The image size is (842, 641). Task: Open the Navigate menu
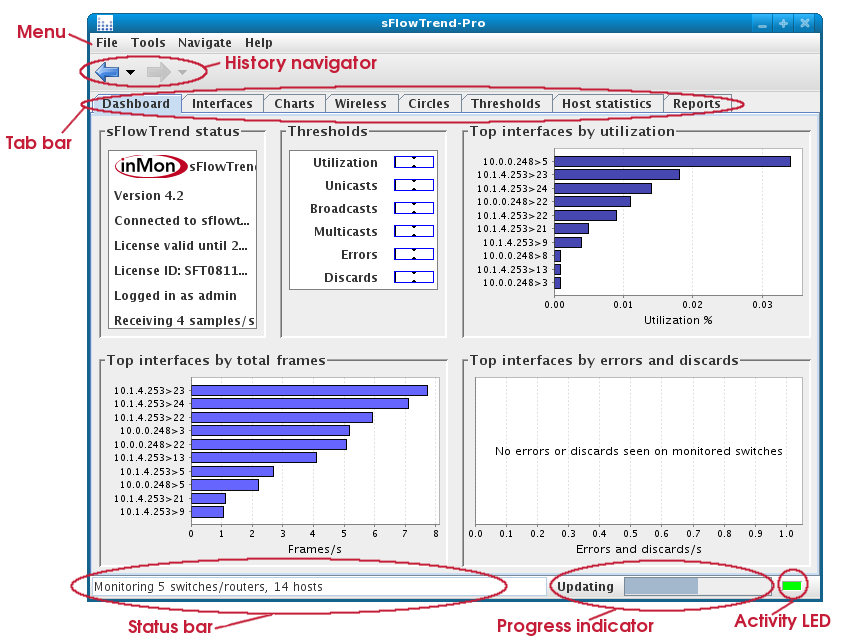(205, 42)
